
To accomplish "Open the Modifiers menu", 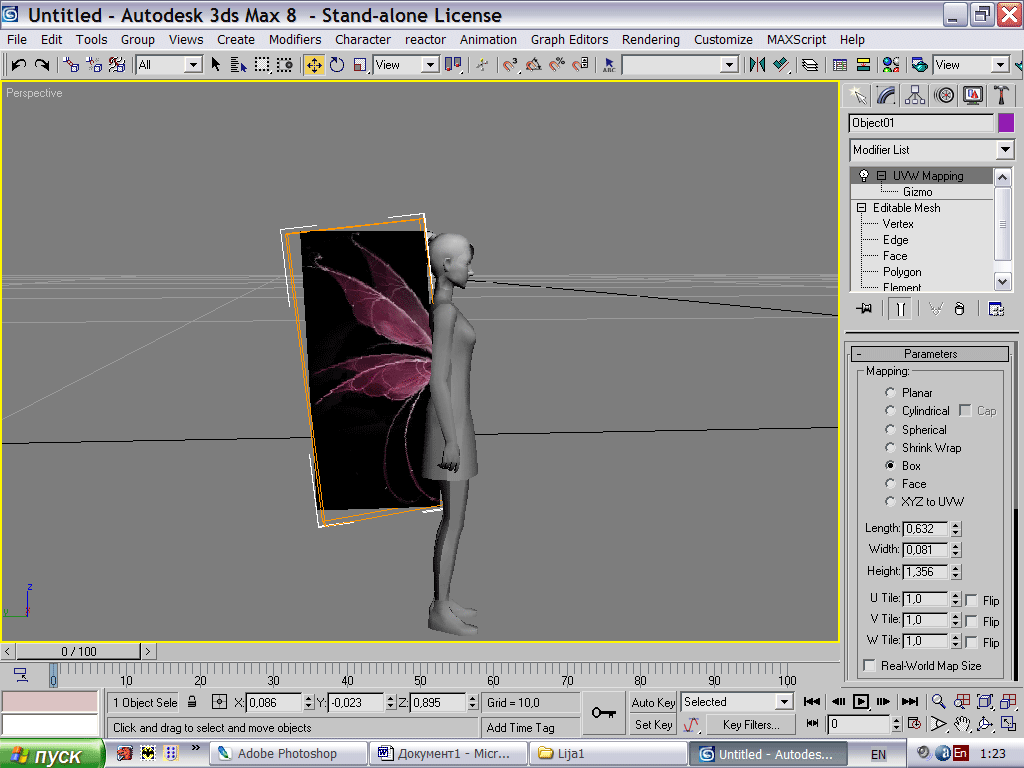I will click(295, 39).
